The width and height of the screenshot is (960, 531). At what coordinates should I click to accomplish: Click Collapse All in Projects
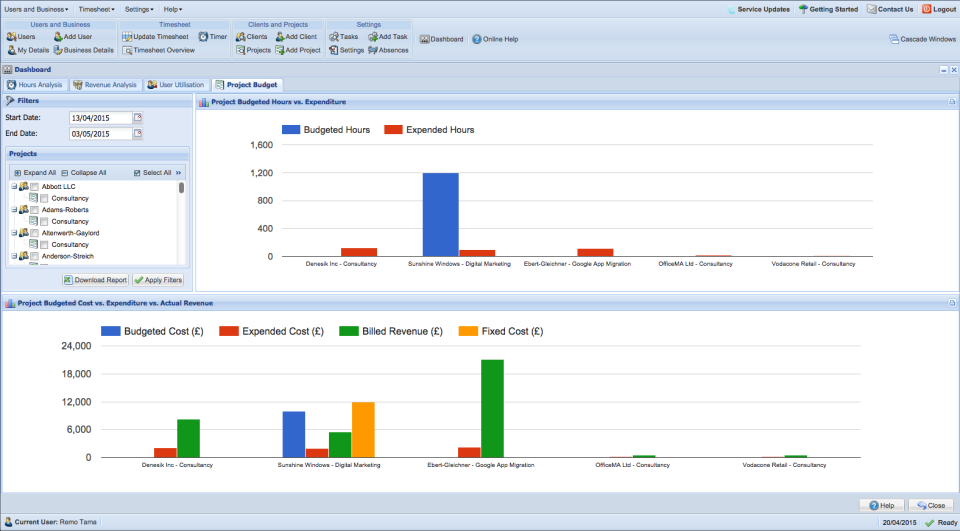(84, 173)
